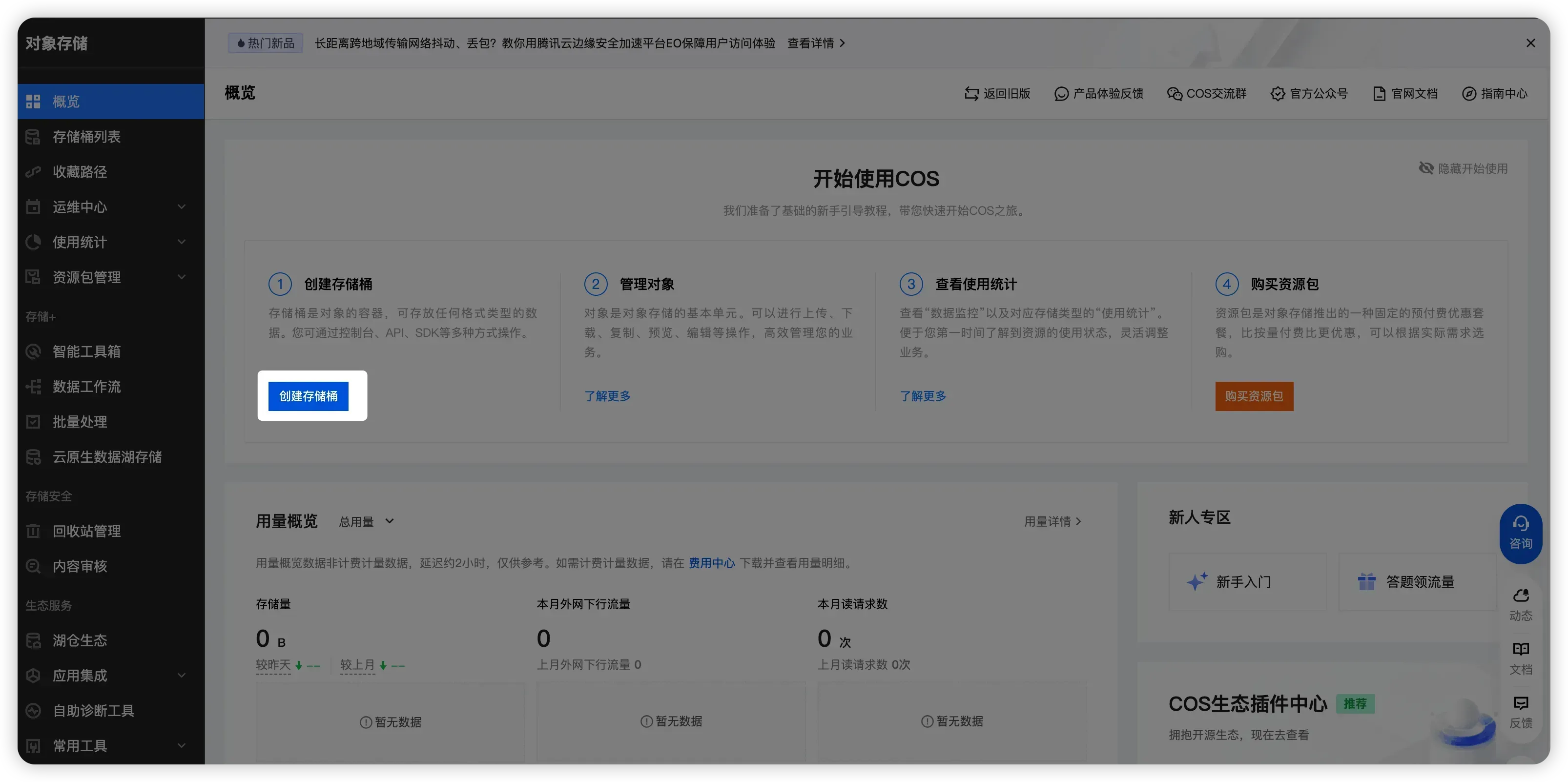
Task: Open the 咨询 floating support icon
Action: [1520, 533]
